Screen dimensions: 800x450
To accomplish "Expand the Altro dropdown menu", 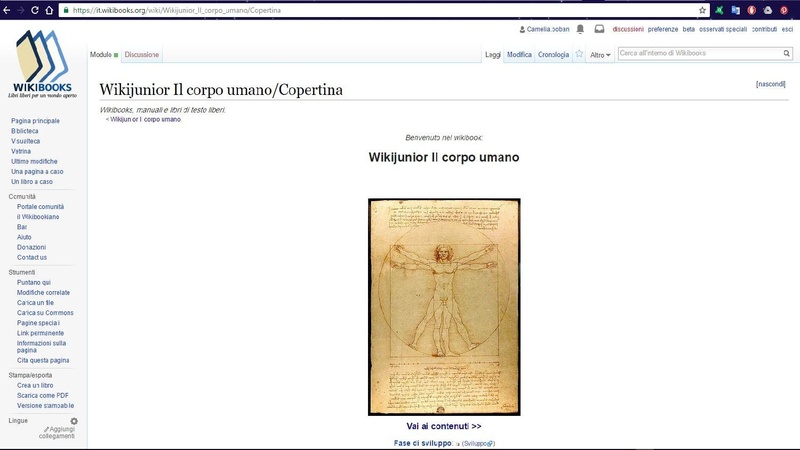I will pos(600,55).
